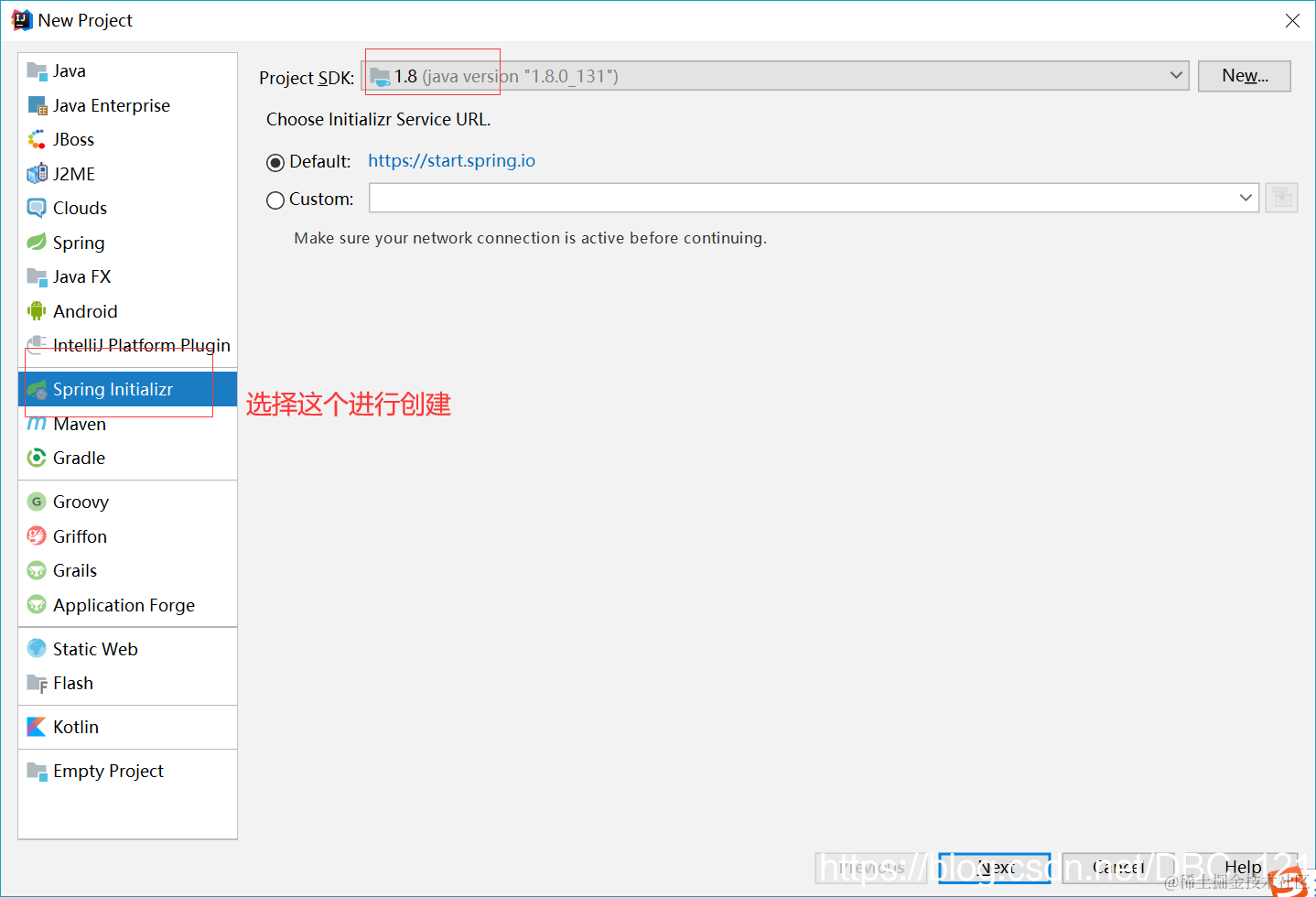Click the Java FX folder icon

pyautogui.click(x=37, y=276)
